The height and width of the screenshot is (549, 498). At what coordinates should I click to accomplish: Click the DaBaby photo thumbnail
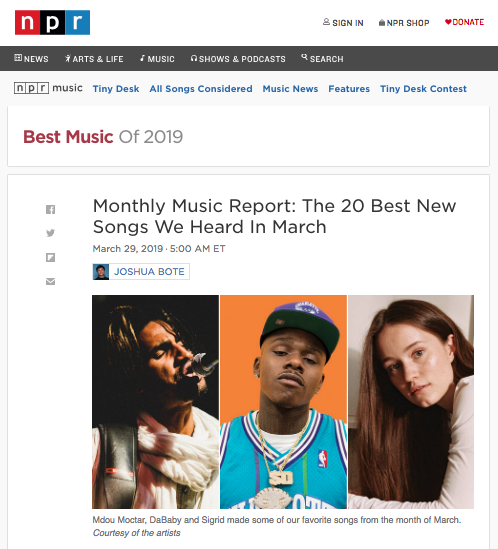(283, 402)
